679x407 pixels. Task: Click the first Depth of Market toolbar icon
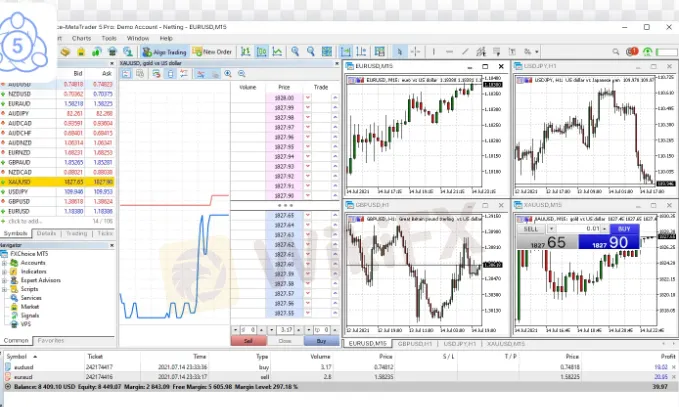click(x=126, y=74)
